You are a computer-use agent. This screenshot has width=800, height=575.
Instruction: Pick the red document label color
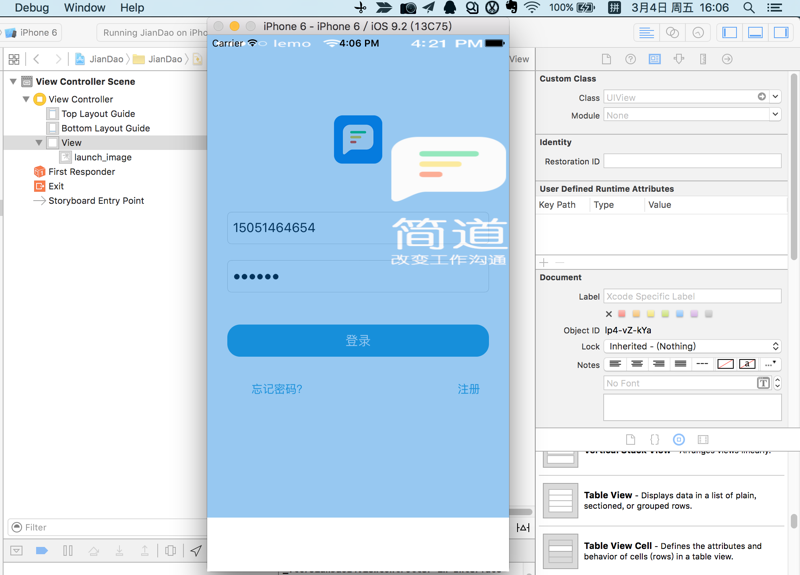point(622,314)
